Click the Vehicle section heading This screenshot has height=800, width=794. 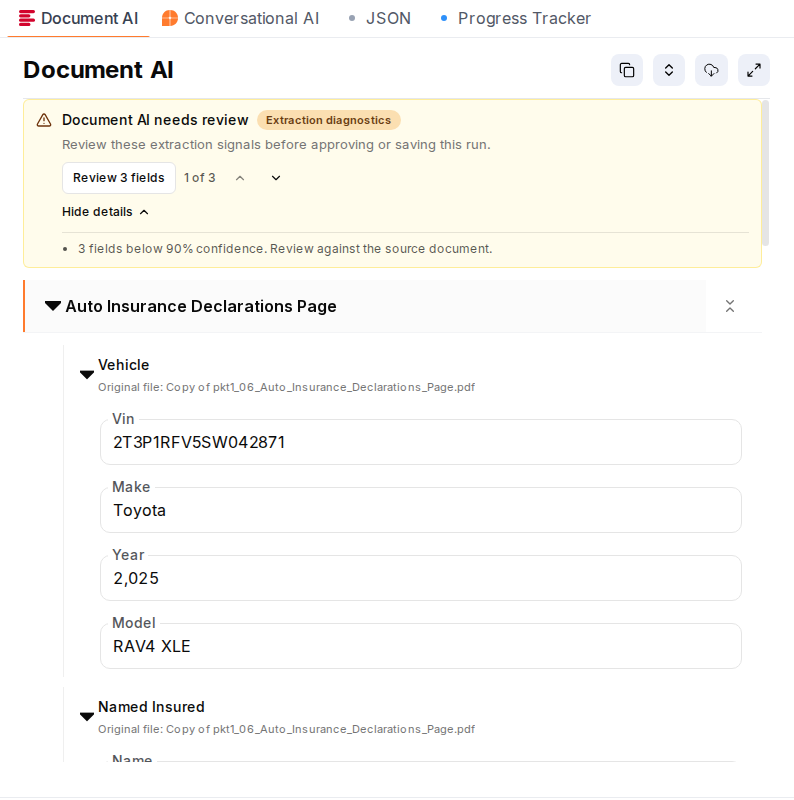coord(123,365)
